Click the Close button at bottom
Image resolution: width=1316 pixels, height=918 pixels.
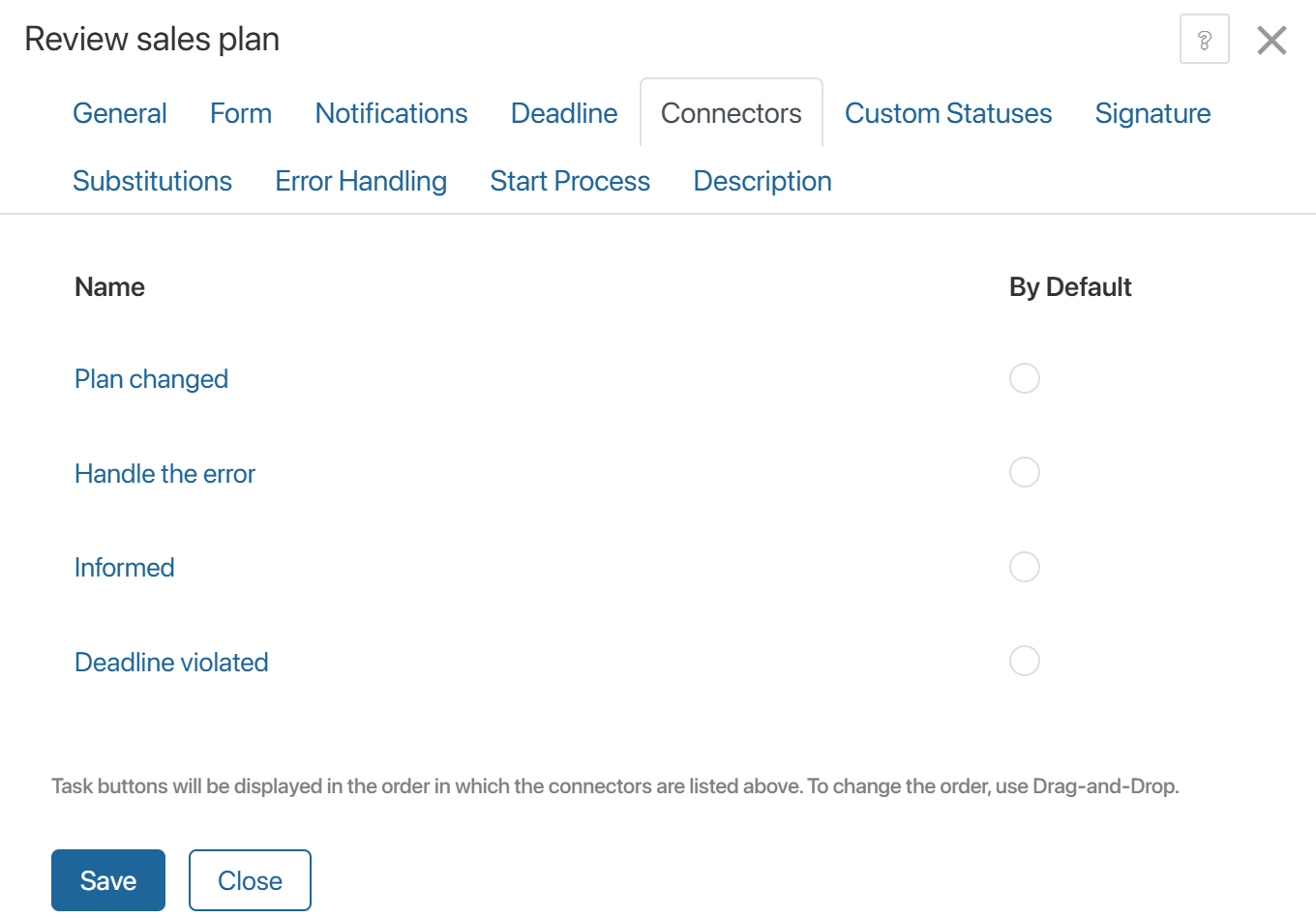pos(250,880)
